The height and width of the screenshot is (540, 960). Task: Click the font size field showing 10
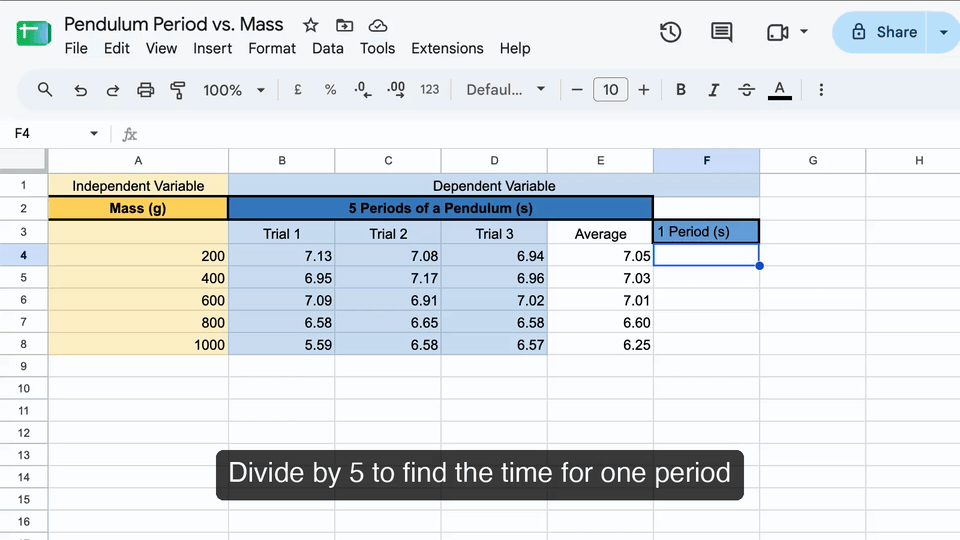(610, 90)
